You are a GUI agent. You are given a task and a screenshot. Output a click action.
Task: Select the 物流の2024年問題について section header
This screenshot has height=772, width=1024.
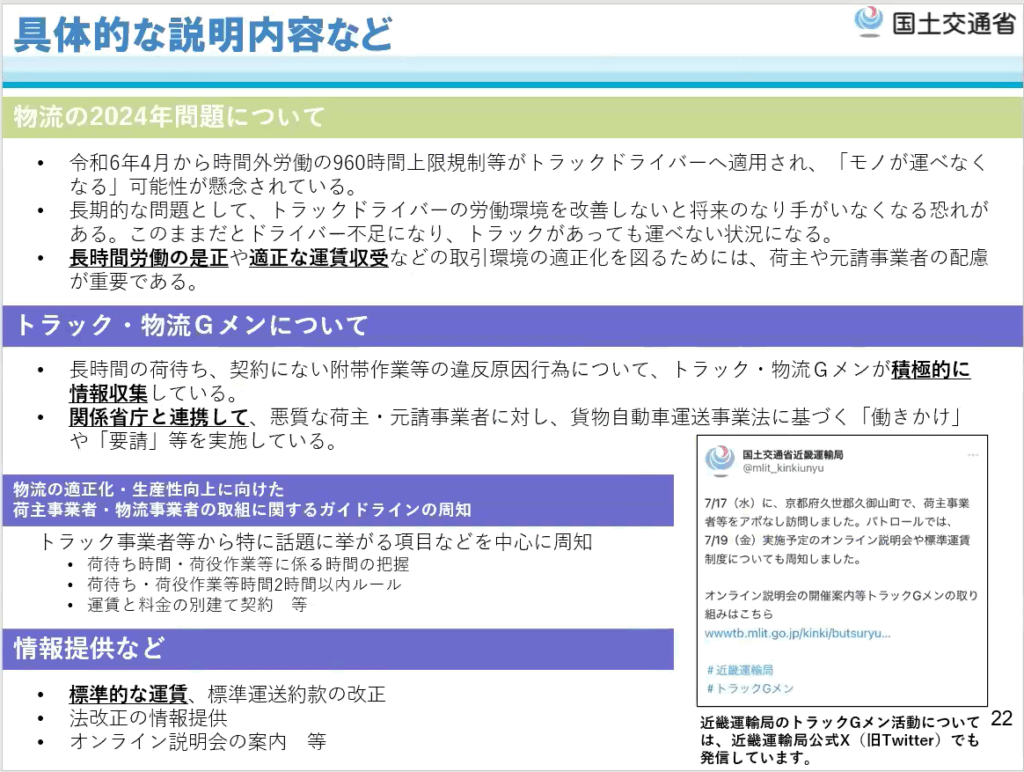pos(170,117)
